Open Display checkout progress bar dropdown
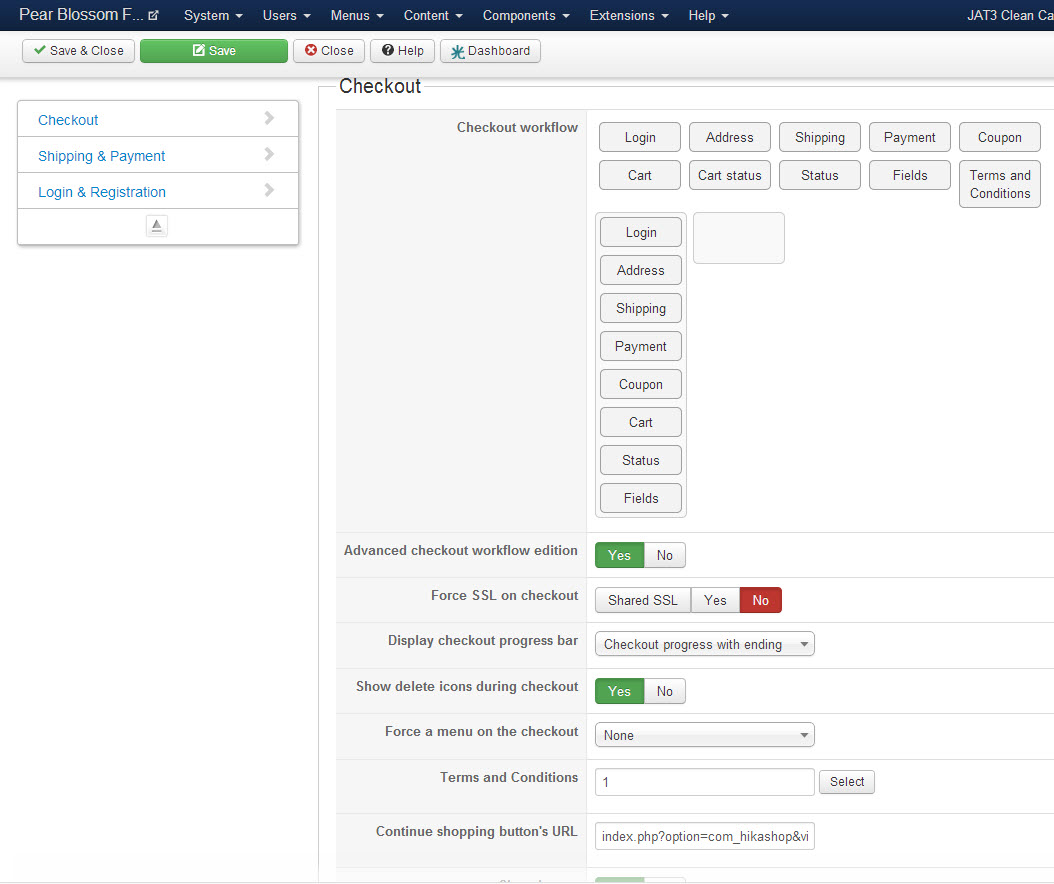 704,644
